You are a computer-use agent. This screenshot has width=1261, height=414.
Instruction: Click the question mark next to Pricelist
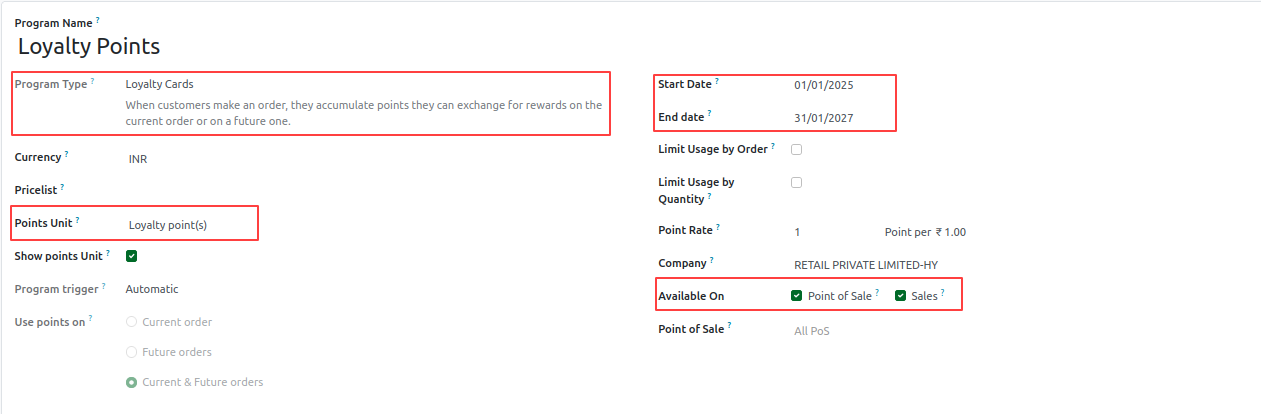point(62,186)
